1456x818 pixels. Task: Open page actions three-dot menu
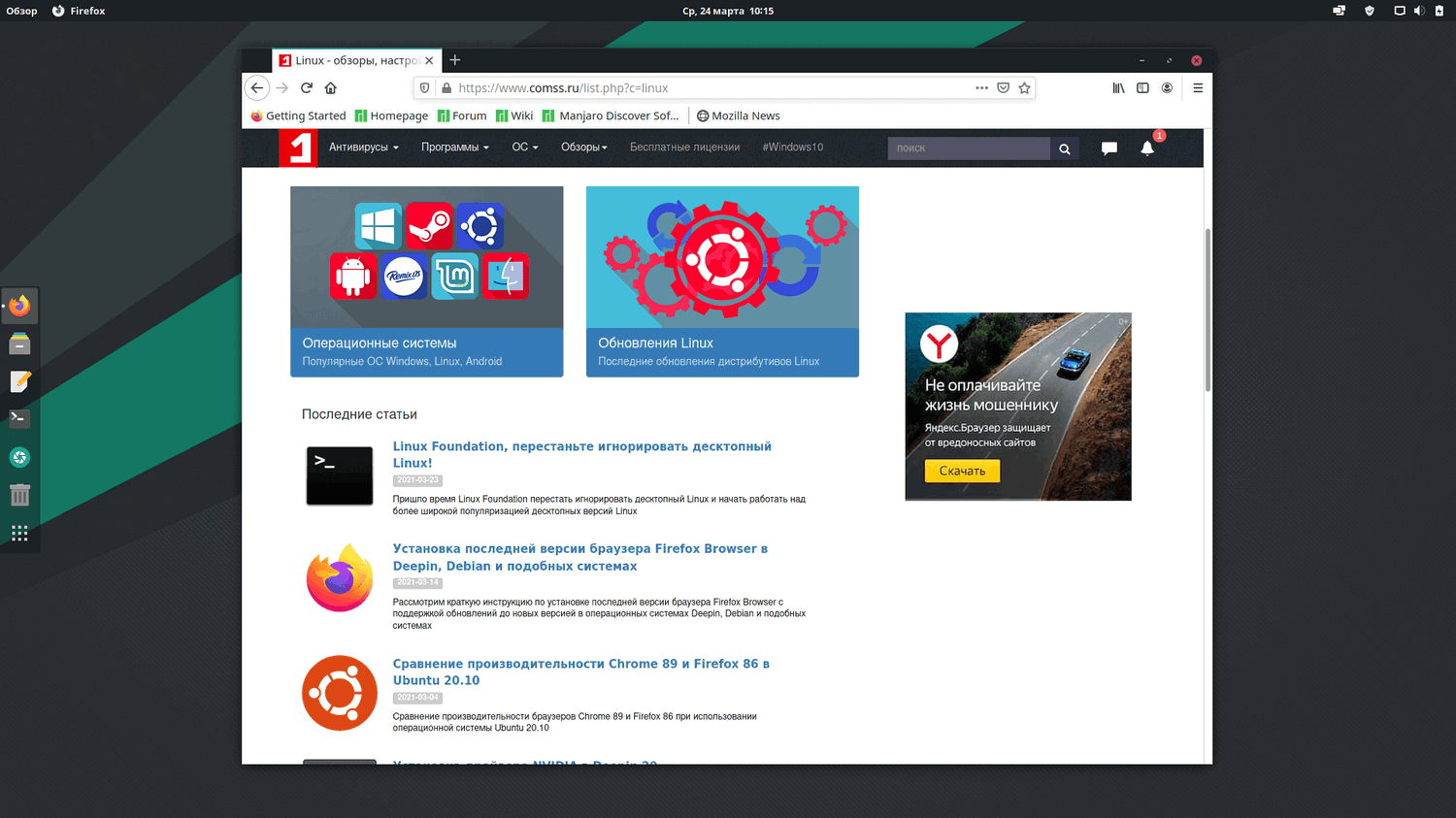[x=982, y=88]
